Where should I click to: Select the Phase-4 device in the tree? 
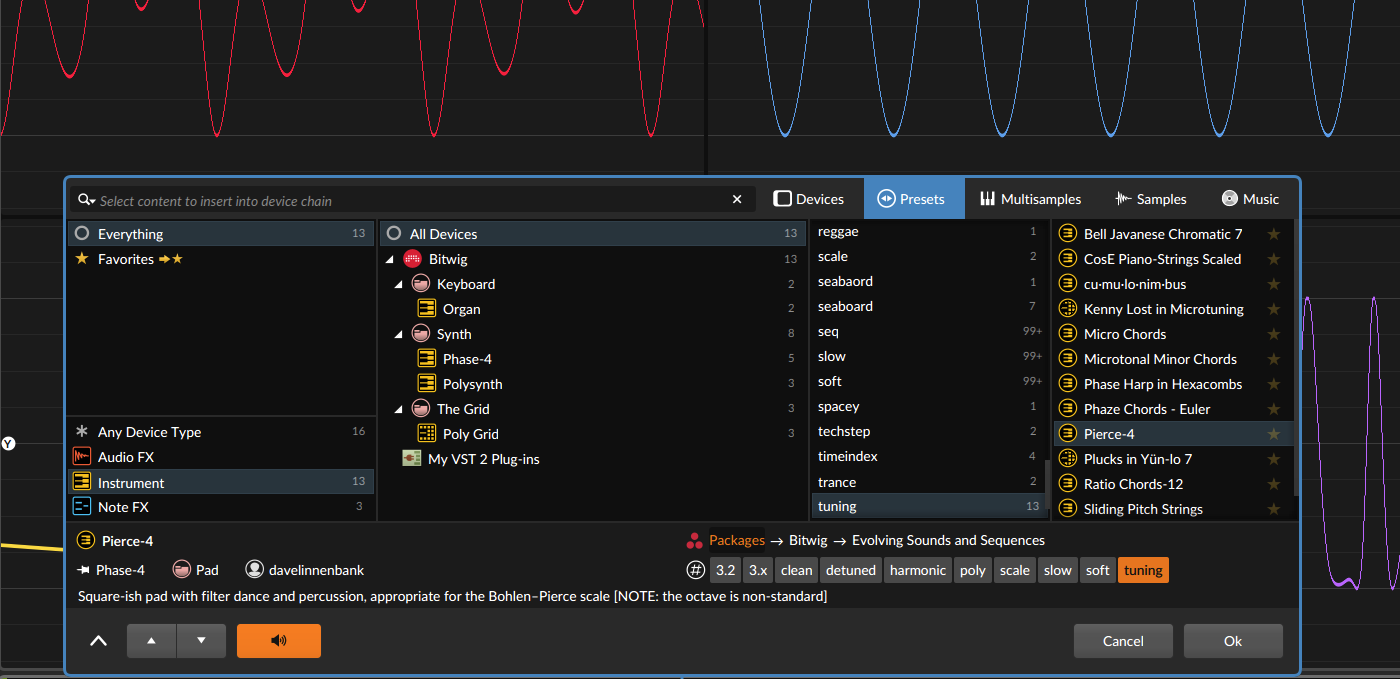pyautogui.click(x=593, y=359)
